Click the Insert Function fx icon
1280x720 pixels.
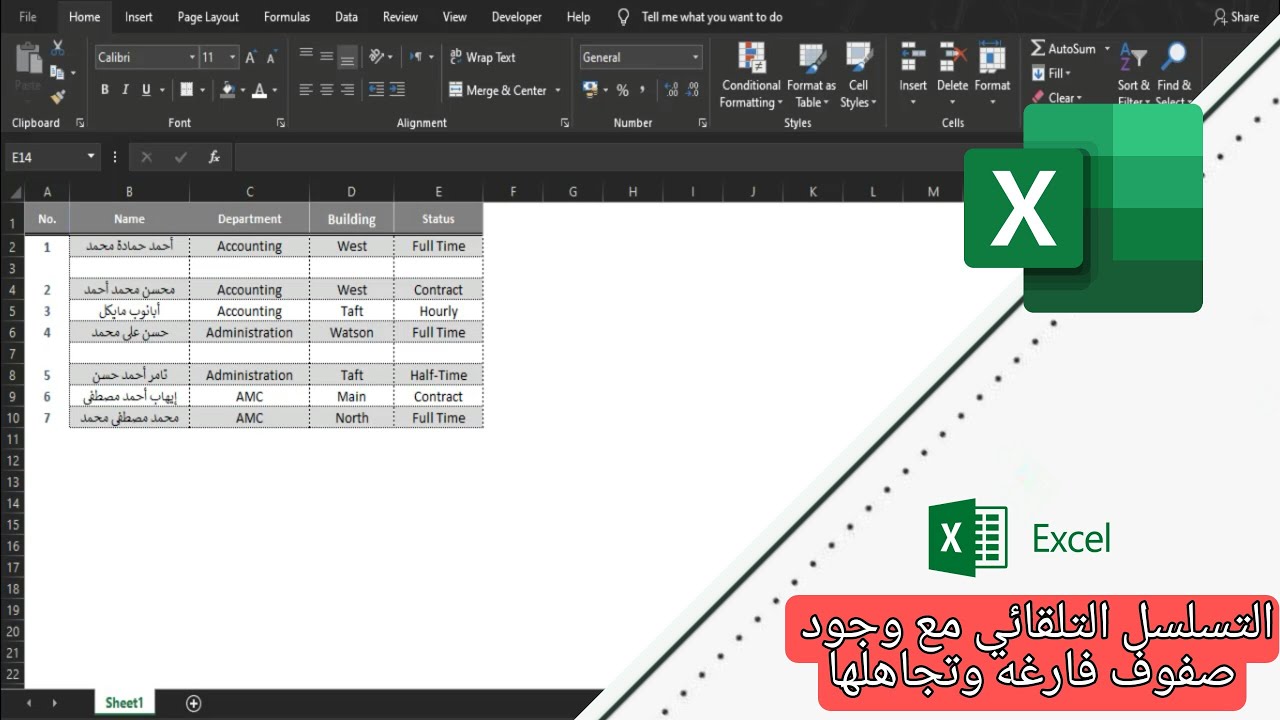point(214,157)
